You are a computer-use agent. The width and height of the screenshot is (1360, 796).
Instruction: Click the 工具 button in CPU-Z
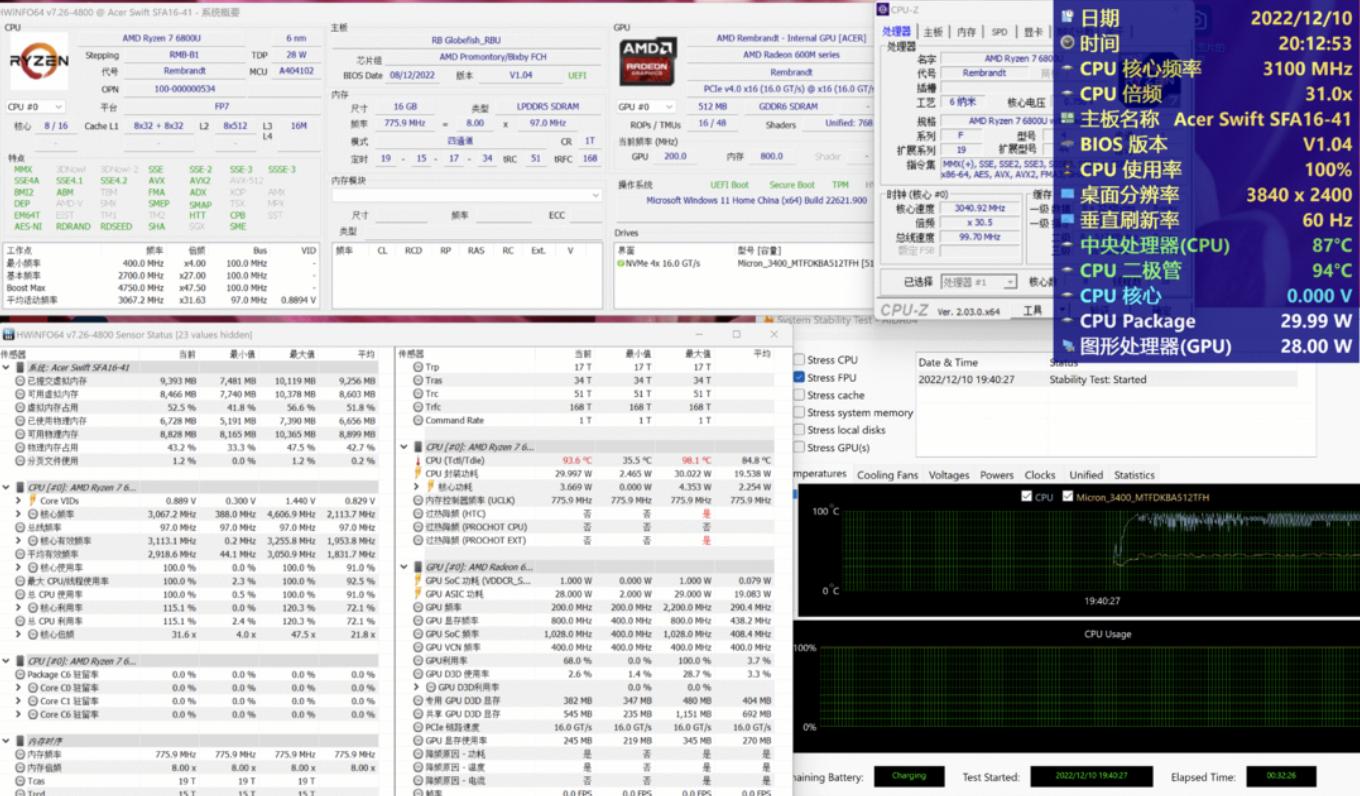(x=1032, y=311)
